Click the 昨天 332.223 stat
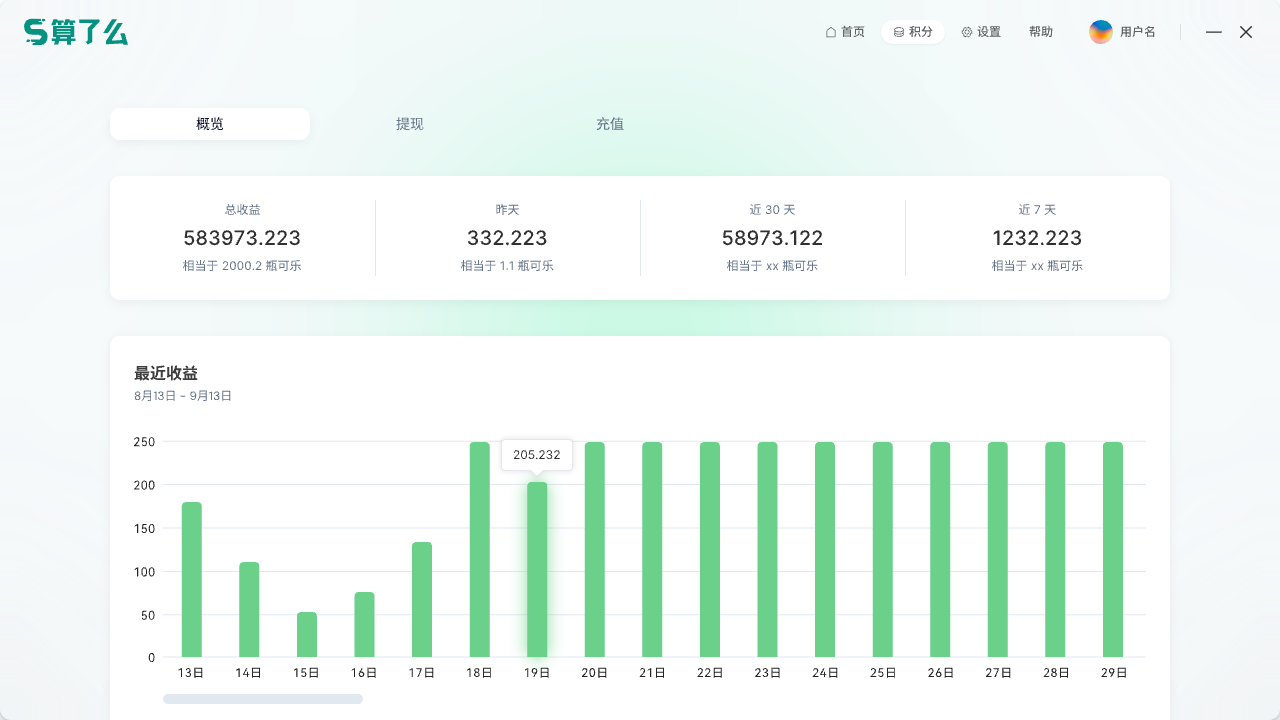This screenshot has width=1280, height=720. point(507,238)
